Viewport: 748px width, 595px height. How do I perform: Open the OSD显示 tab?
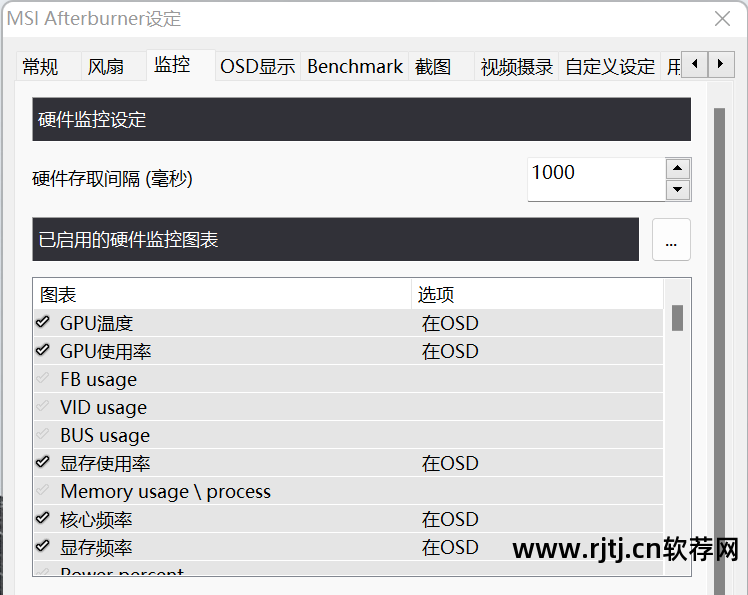pos(258,66)
